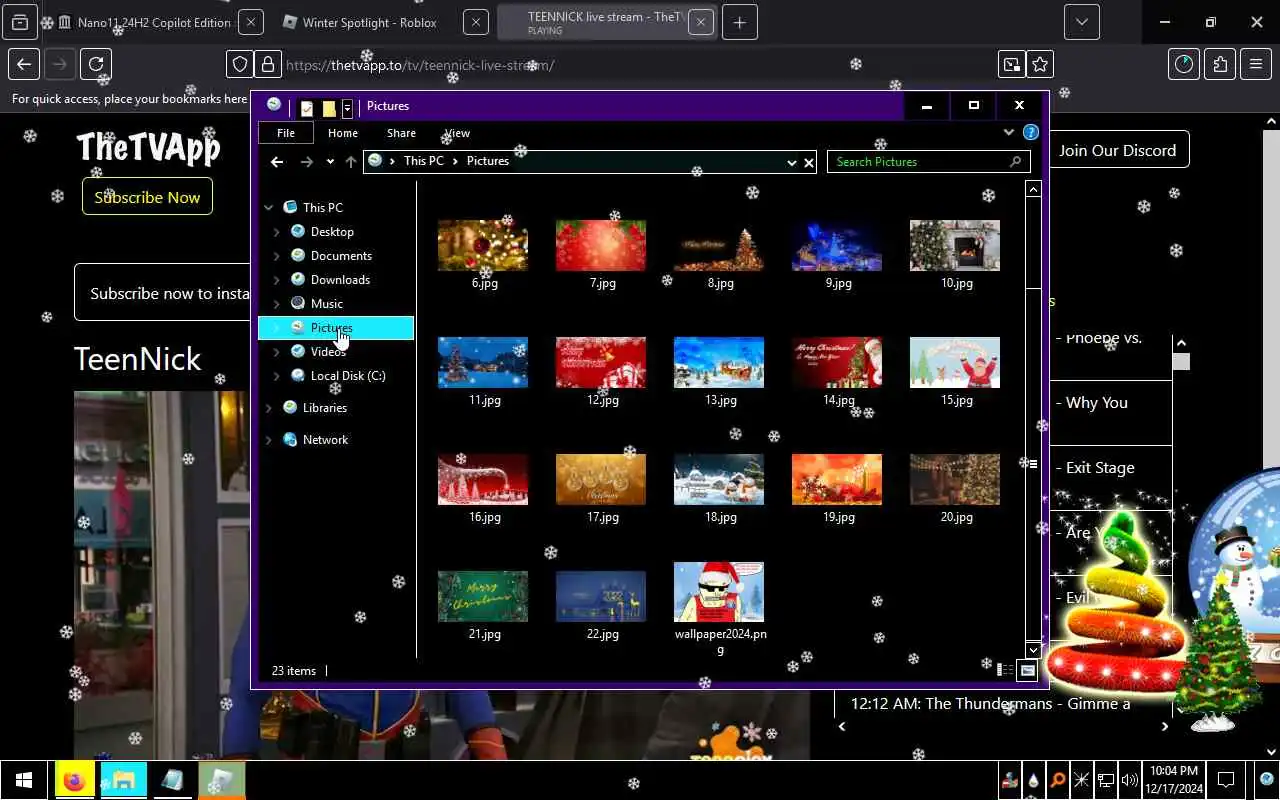Open the File menu in Explorer

point(286,133)
